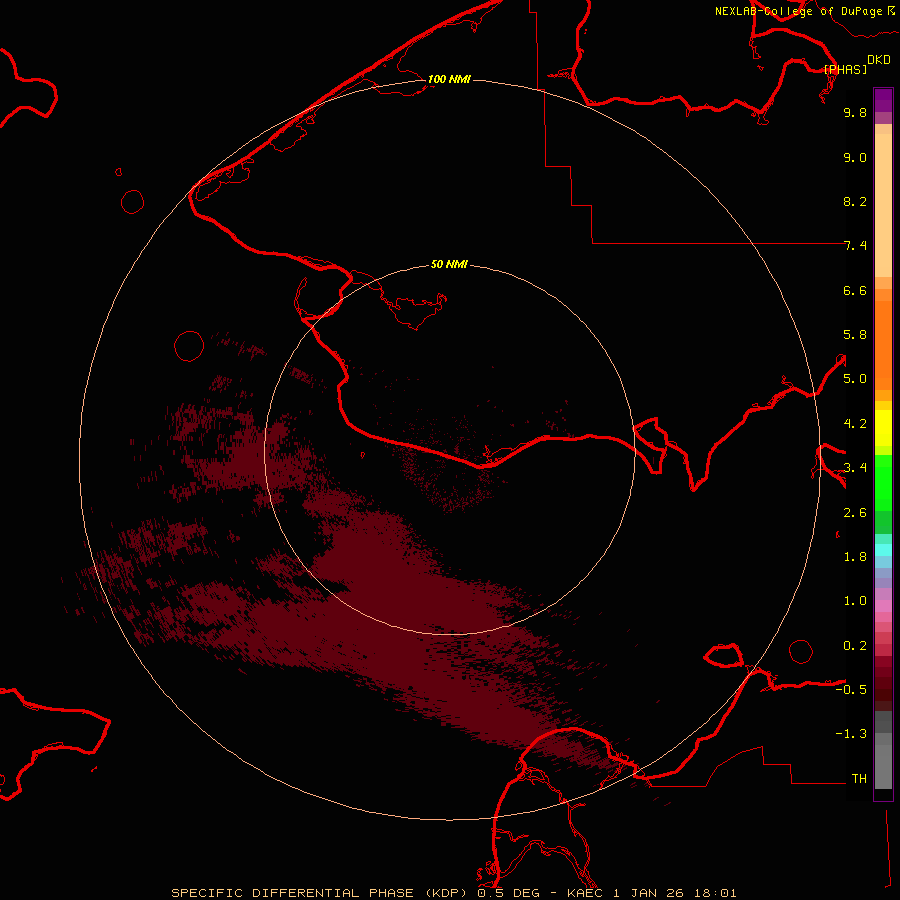Click the 50 NMI range ring label
The height and width of the screenshot is (900, 900).
pos(449,264)
